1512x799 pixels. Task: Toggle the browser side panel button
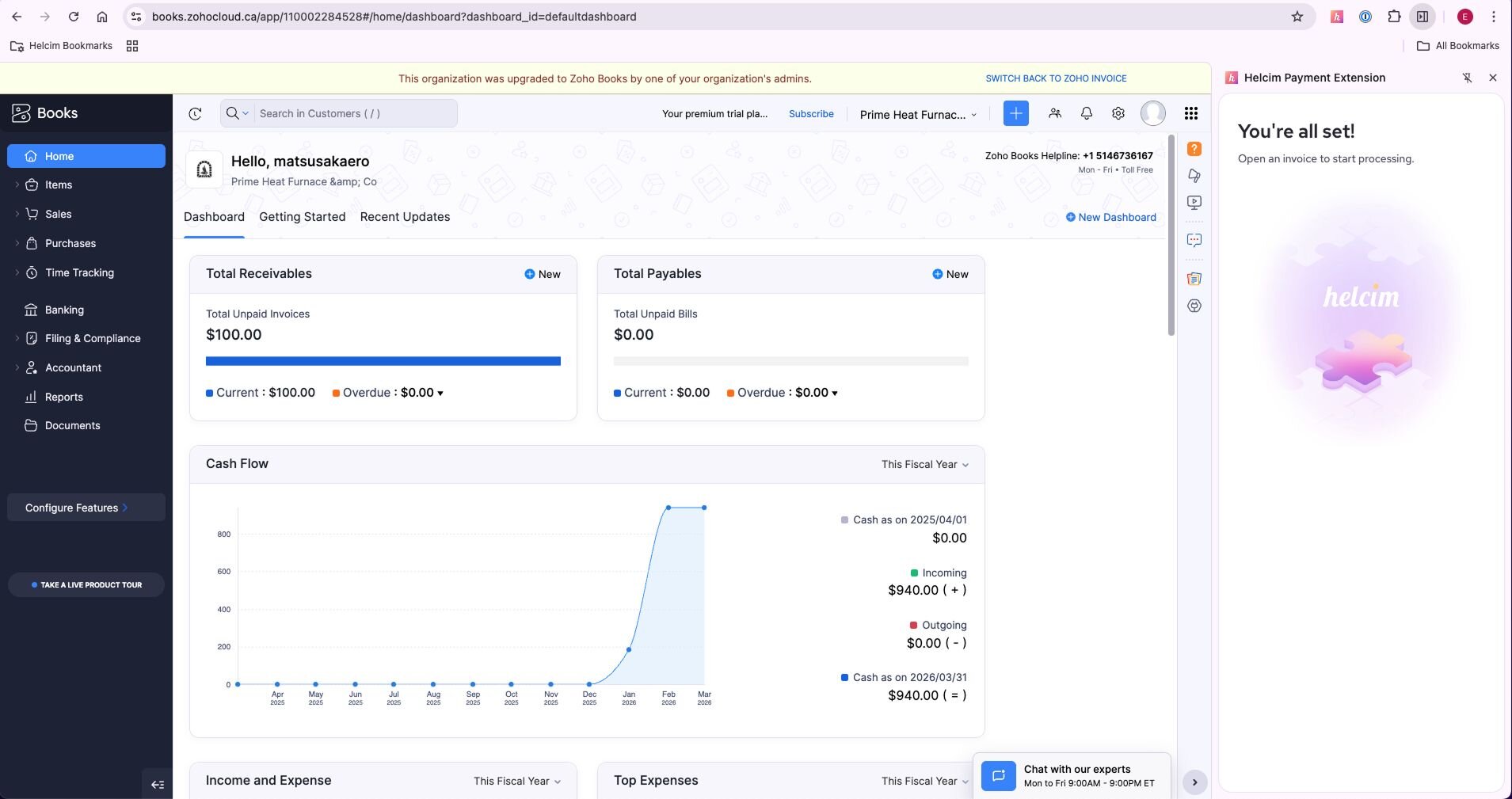pyautogui.click(x=1422, y=17)
